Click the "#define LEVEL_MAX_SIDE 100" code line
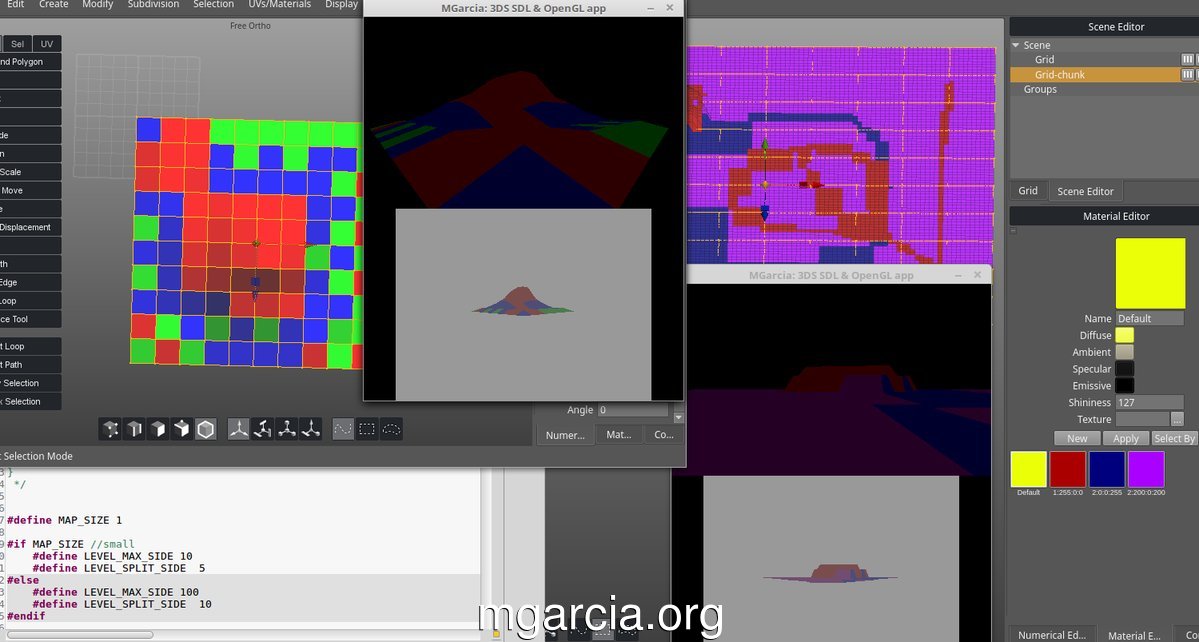The width and height of the screenshot is (1199, 642). 115,592
